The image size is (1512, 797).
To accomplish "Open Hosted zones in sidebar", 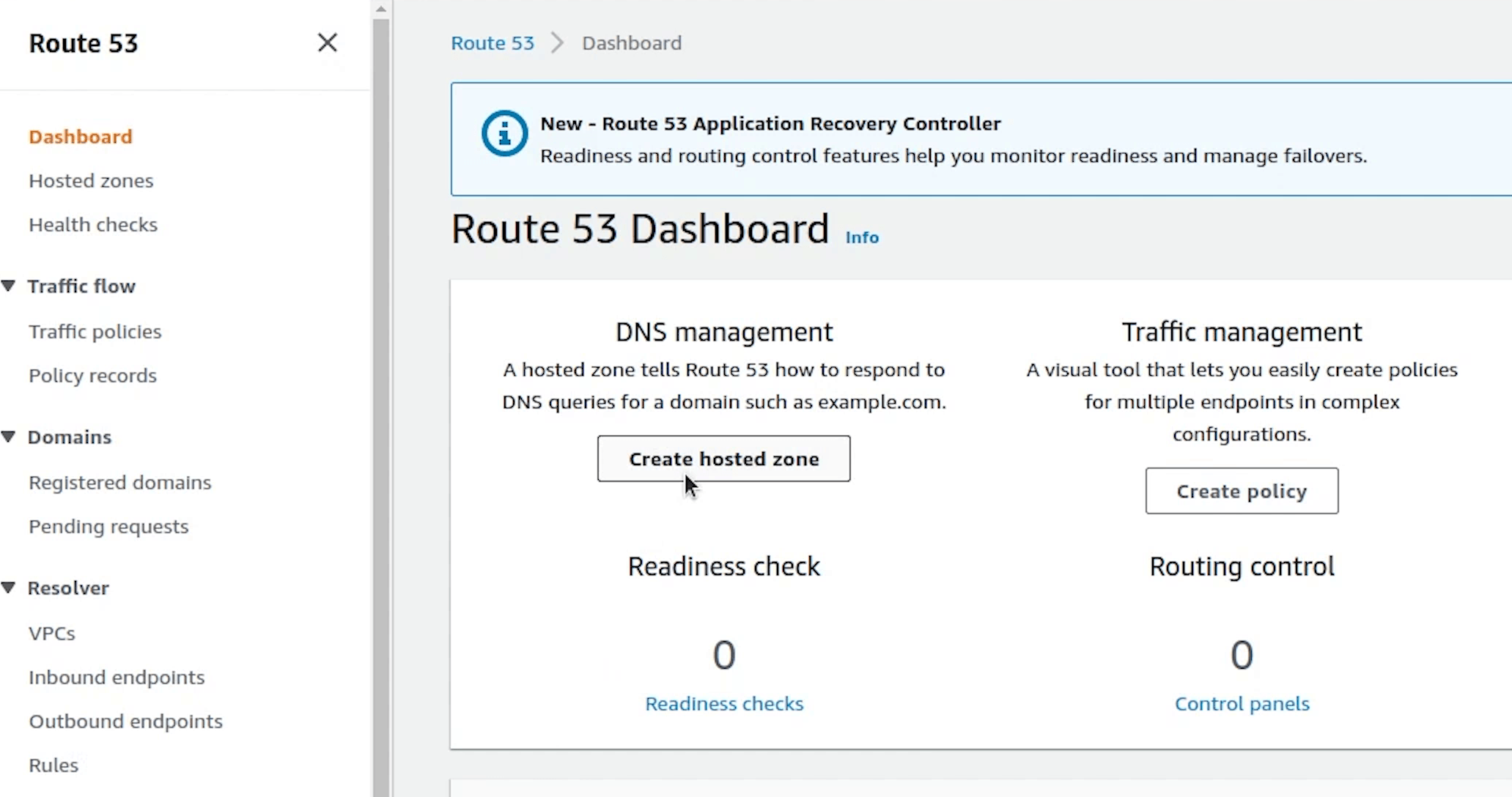I will (91, 181).
